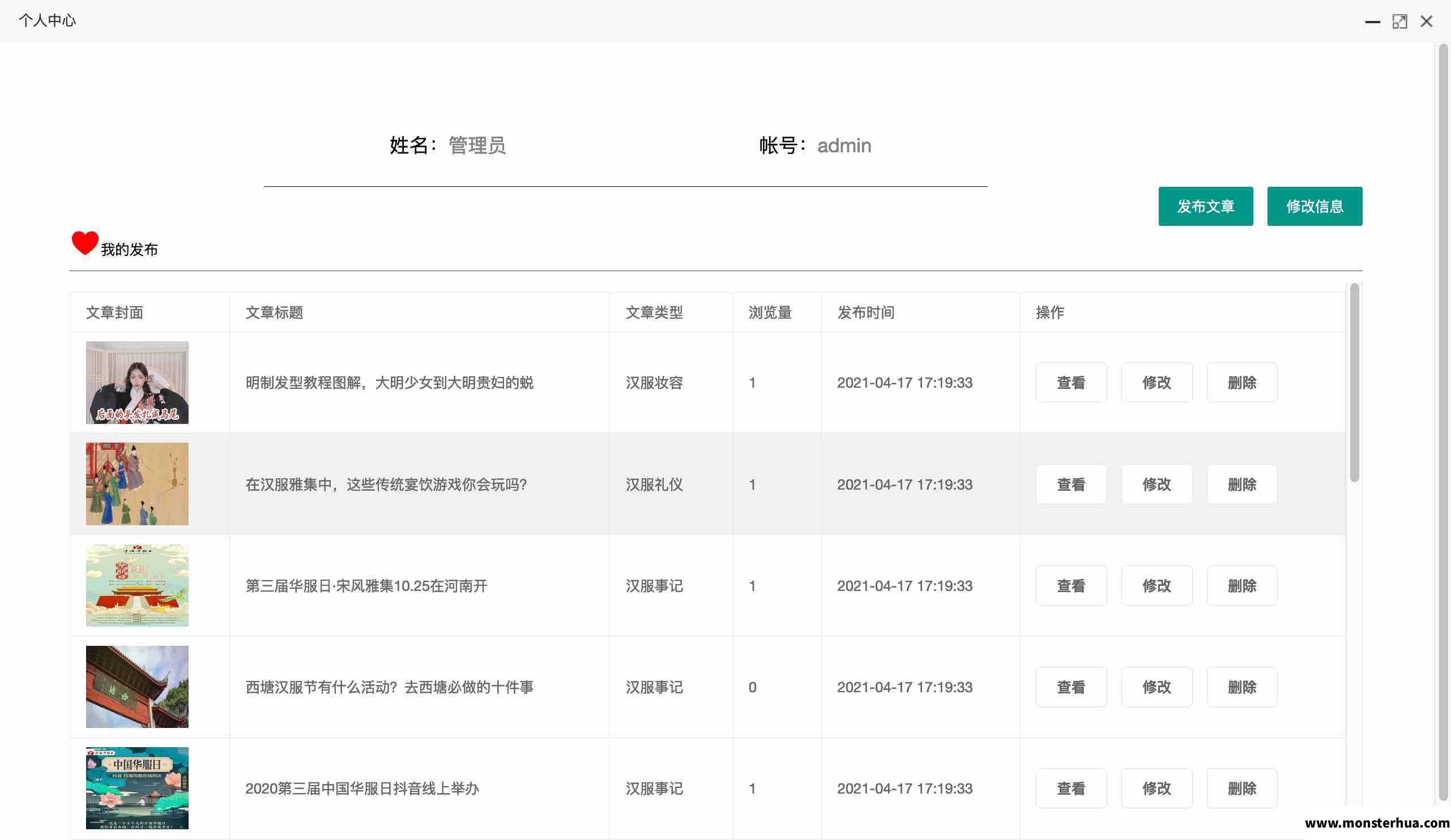
Task: Delete the 明制发型教程图解 article
Action: 1242,382
